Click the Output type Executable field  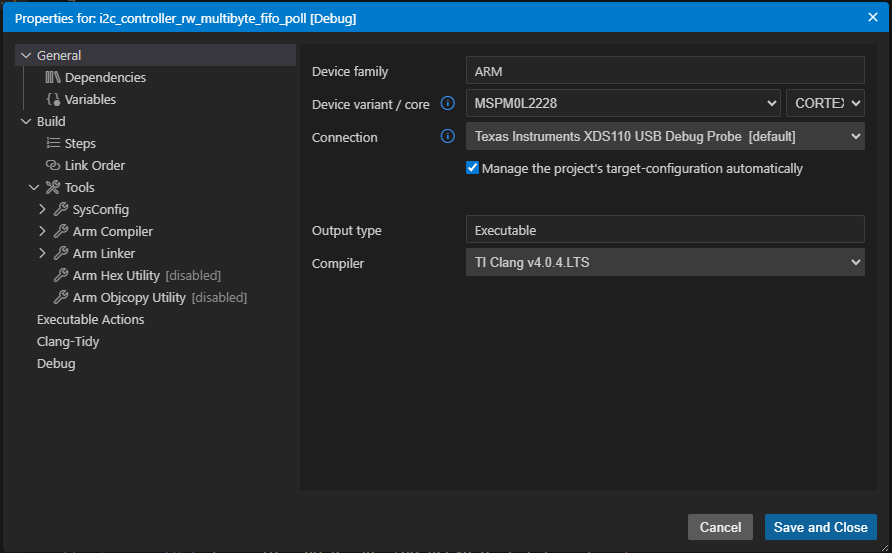tap(665, 230)
